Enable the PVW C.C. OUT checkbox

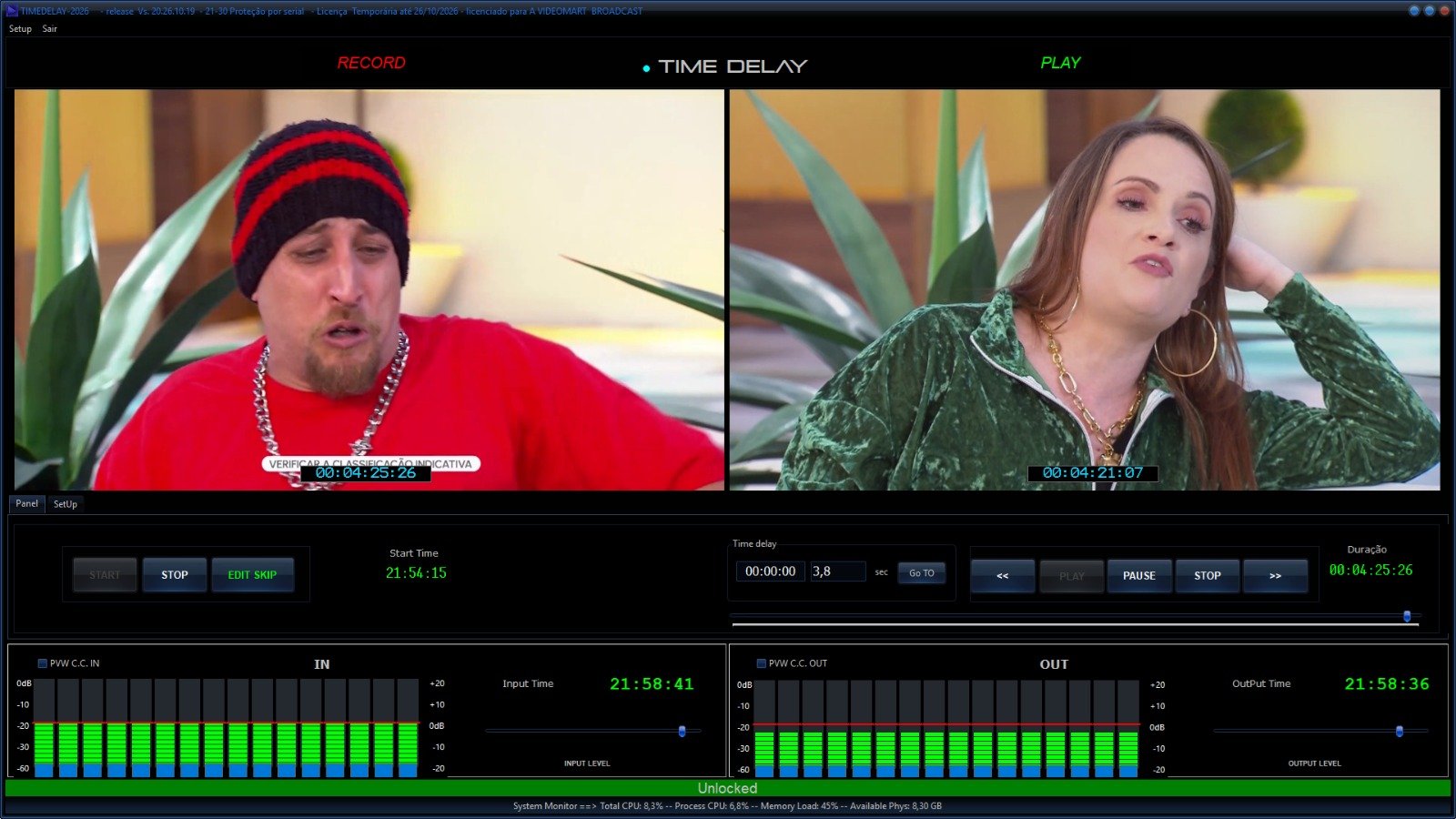click(x=762, y=663)
